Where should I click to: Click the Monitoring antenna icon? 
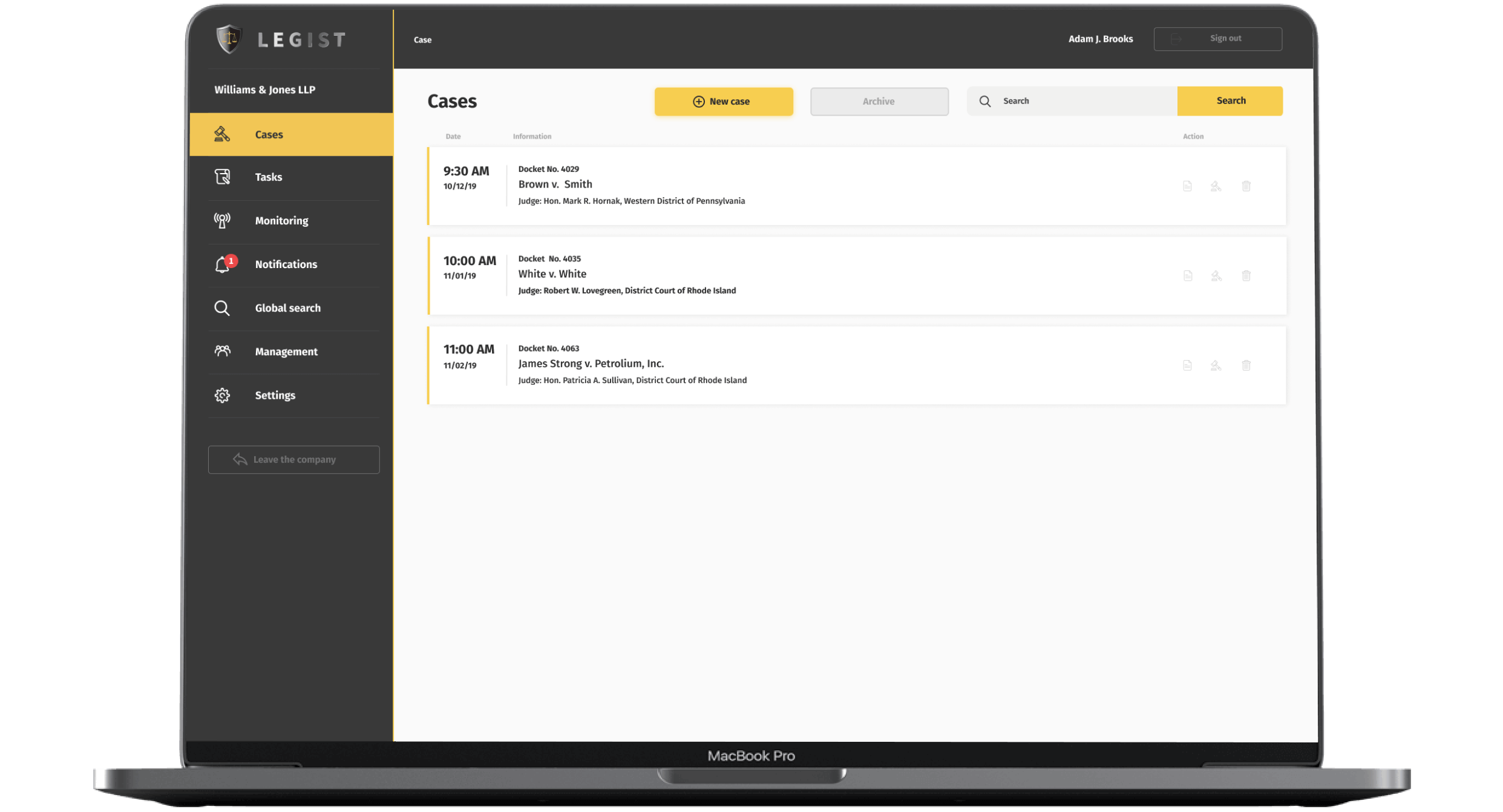222,220
